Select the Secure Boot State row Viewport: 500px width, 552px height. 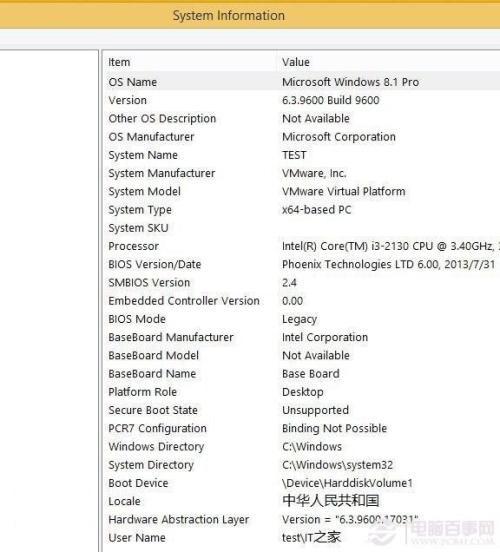(x=302, y=410)
